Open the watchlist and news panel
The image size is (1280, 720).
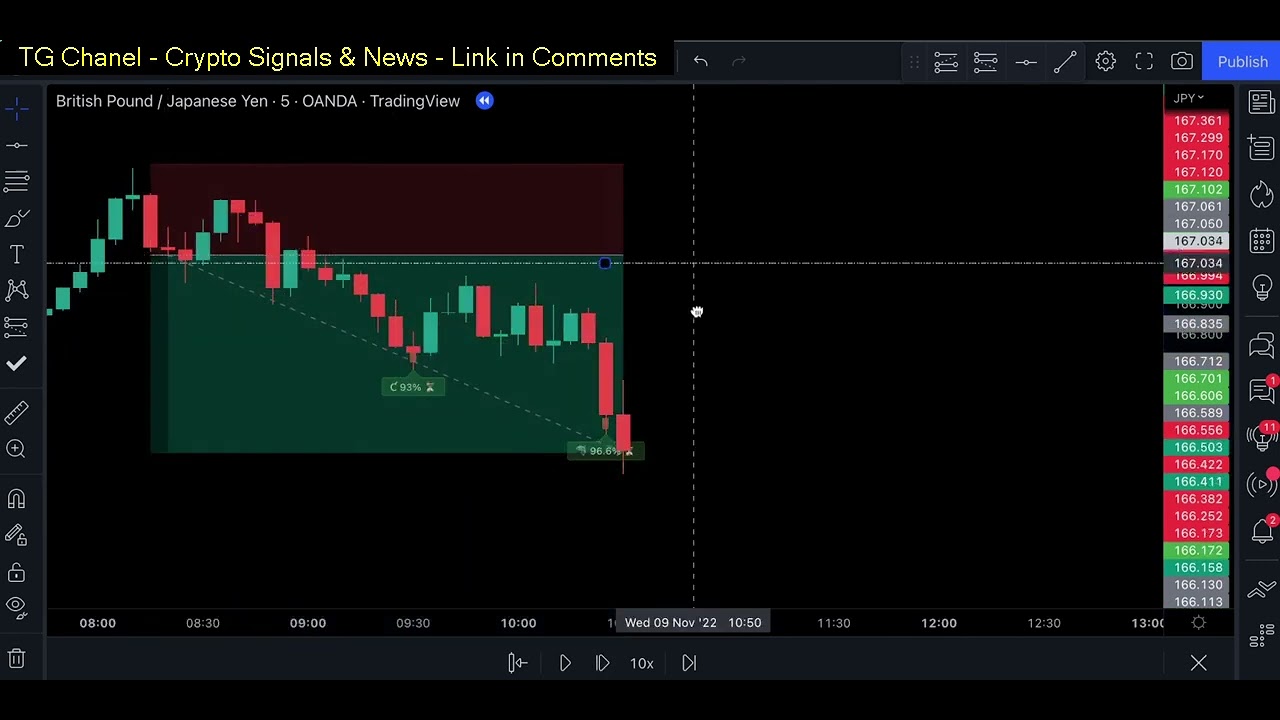click(1261, 102)
